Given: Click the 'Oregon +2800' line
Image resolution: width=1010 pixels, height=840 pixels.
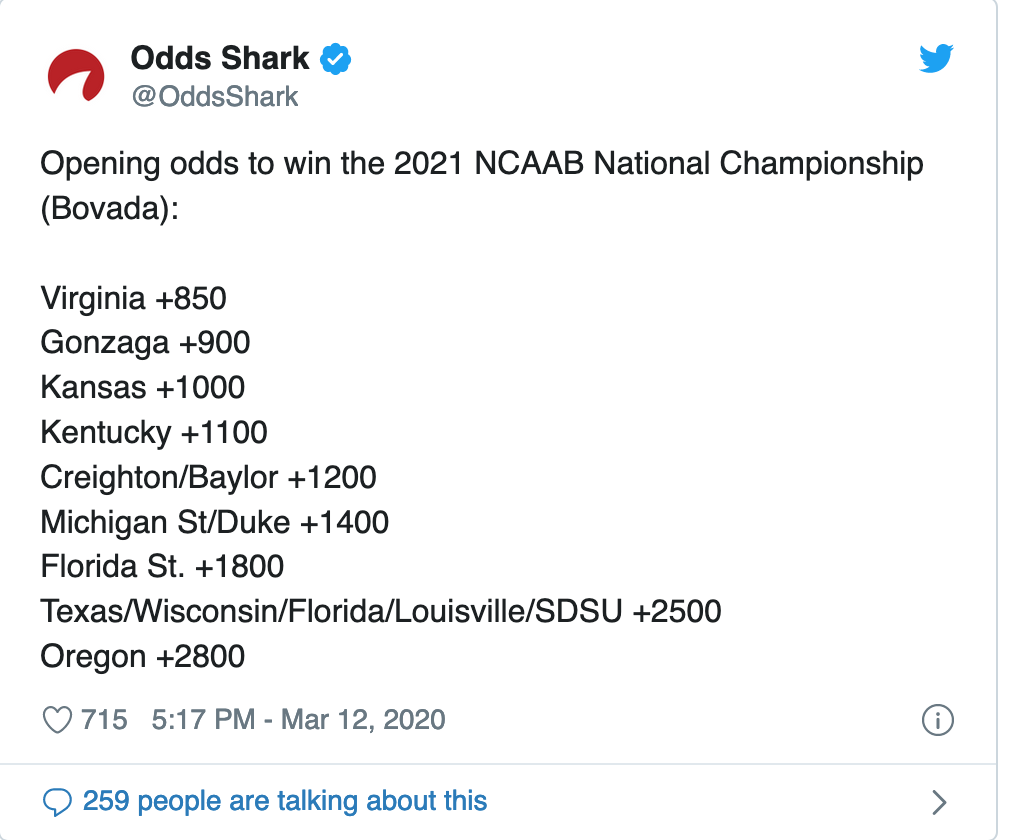Looking at the screenshot, I should coord(142,656).
